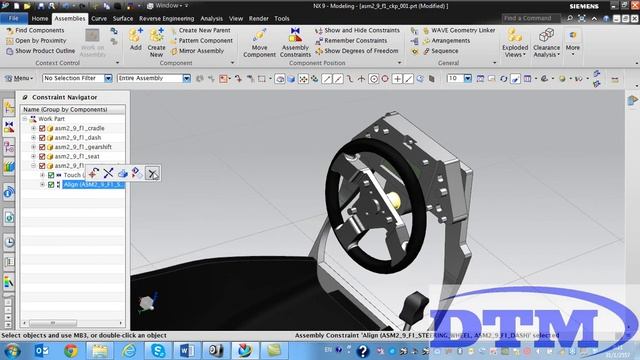Screen dimensions: 640x360
Task: Click the first popup toolbar edit icon
Action: click(93, 173)
